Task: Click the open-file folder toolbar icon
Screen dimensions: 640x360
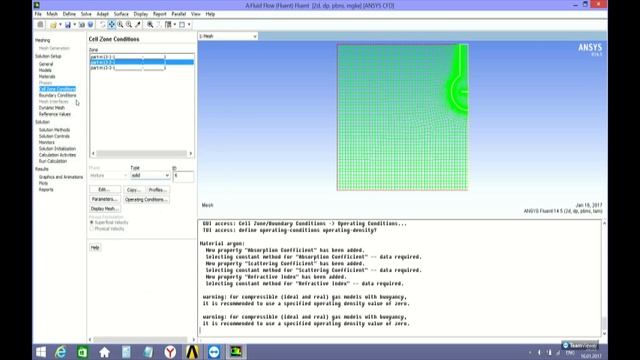Action: pos(53,25)
